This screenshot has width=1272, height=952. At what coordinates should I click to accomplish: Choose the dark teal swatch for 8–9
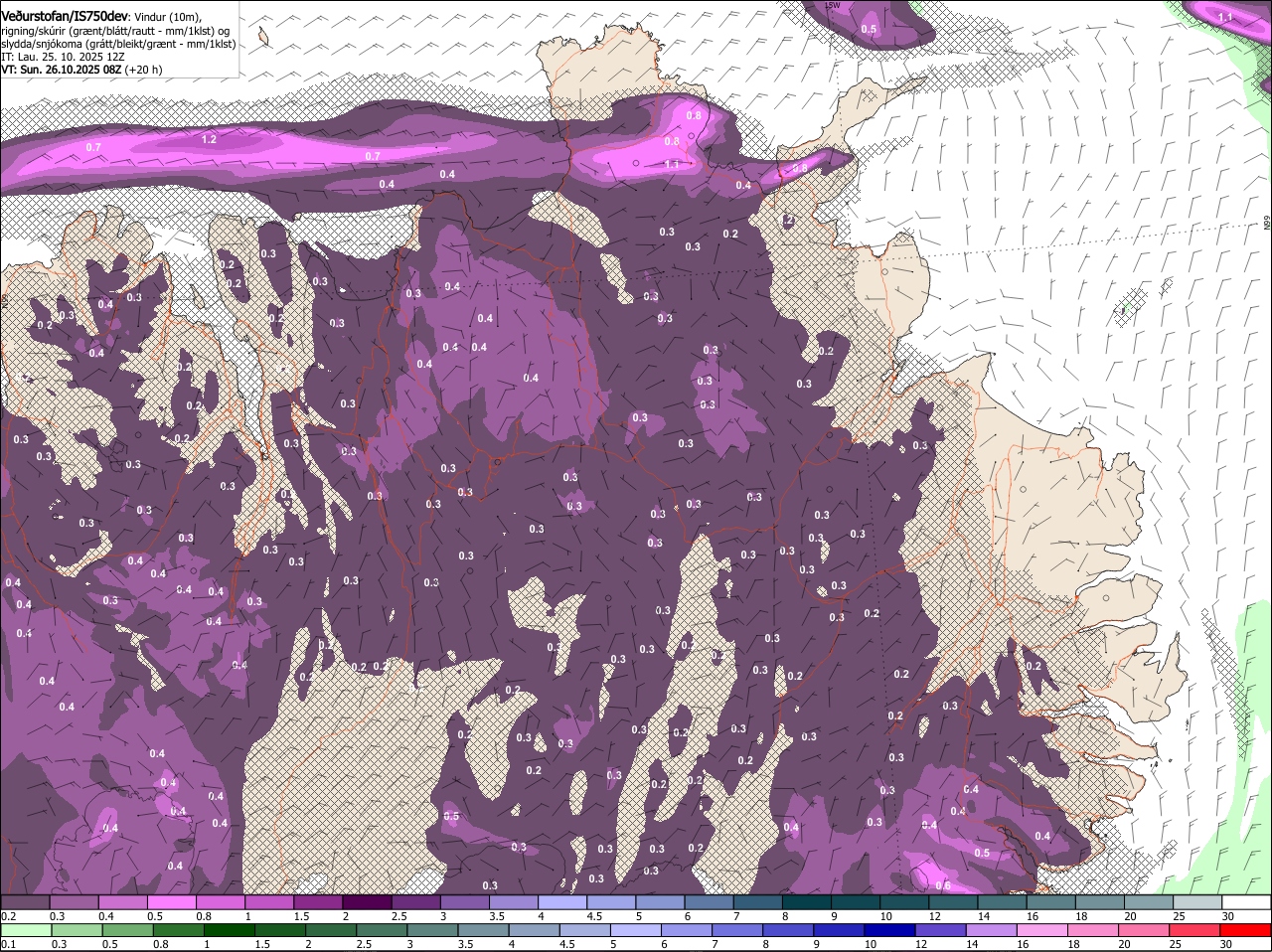pyautogui.click(x=806, y=902)
